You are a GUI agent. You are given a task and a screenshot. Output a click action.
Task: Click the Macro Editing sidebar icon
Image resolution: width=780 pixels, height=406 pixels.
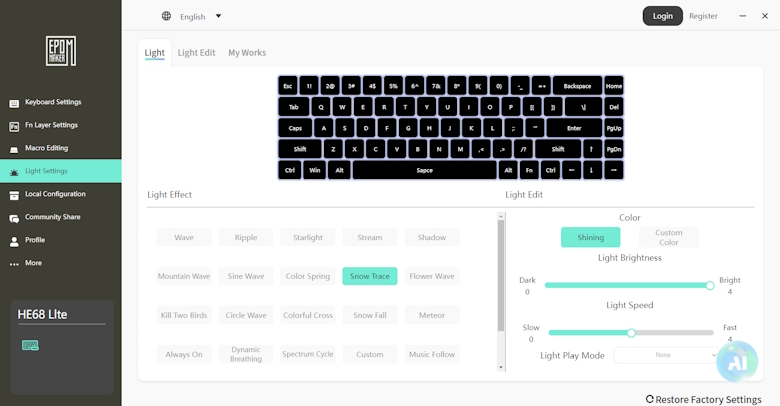click(14, 149)
